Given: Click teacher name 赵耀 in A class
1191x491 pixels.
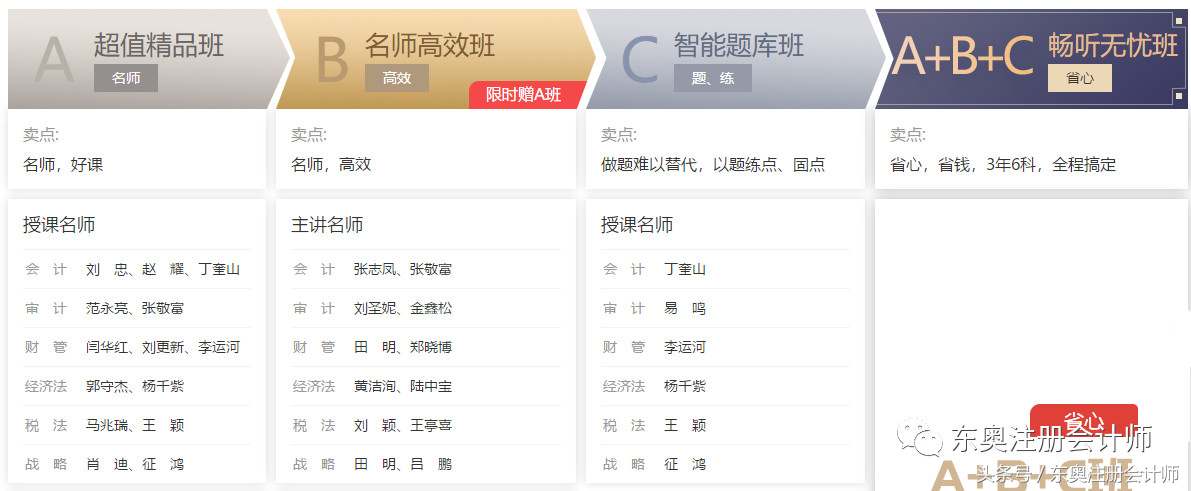Looking at the screenshot, I should click(163, 269).
